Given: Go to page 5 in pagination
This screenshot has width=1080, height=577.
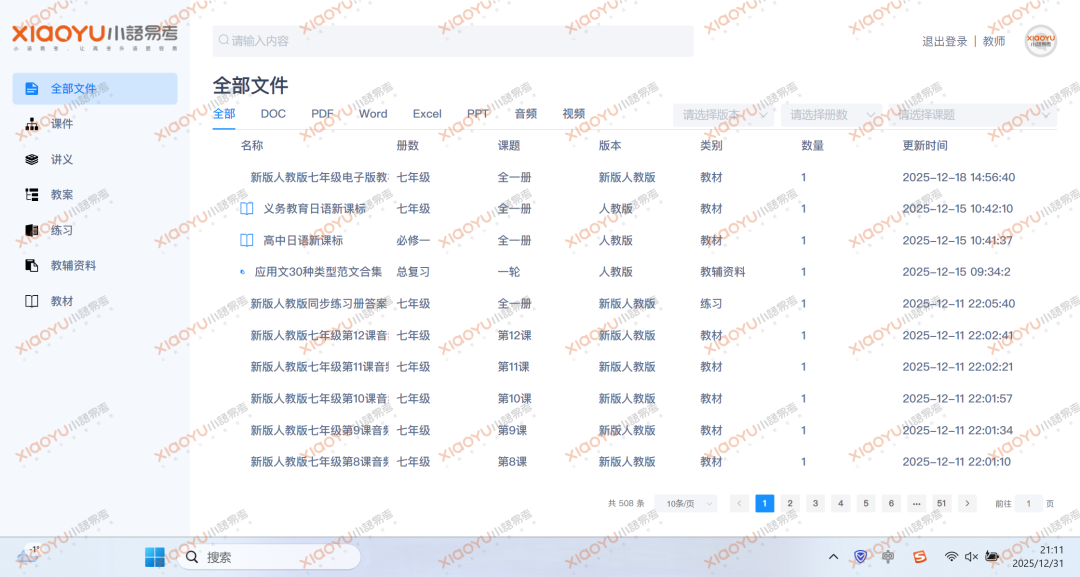Looking at the screenshot, I should point(866,503).
